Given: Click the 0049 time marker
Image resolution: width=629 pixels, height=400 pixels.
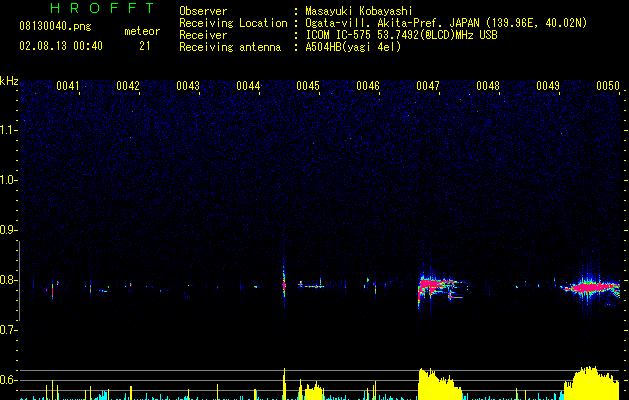Looking at the screenshot, I should (548, 86).
